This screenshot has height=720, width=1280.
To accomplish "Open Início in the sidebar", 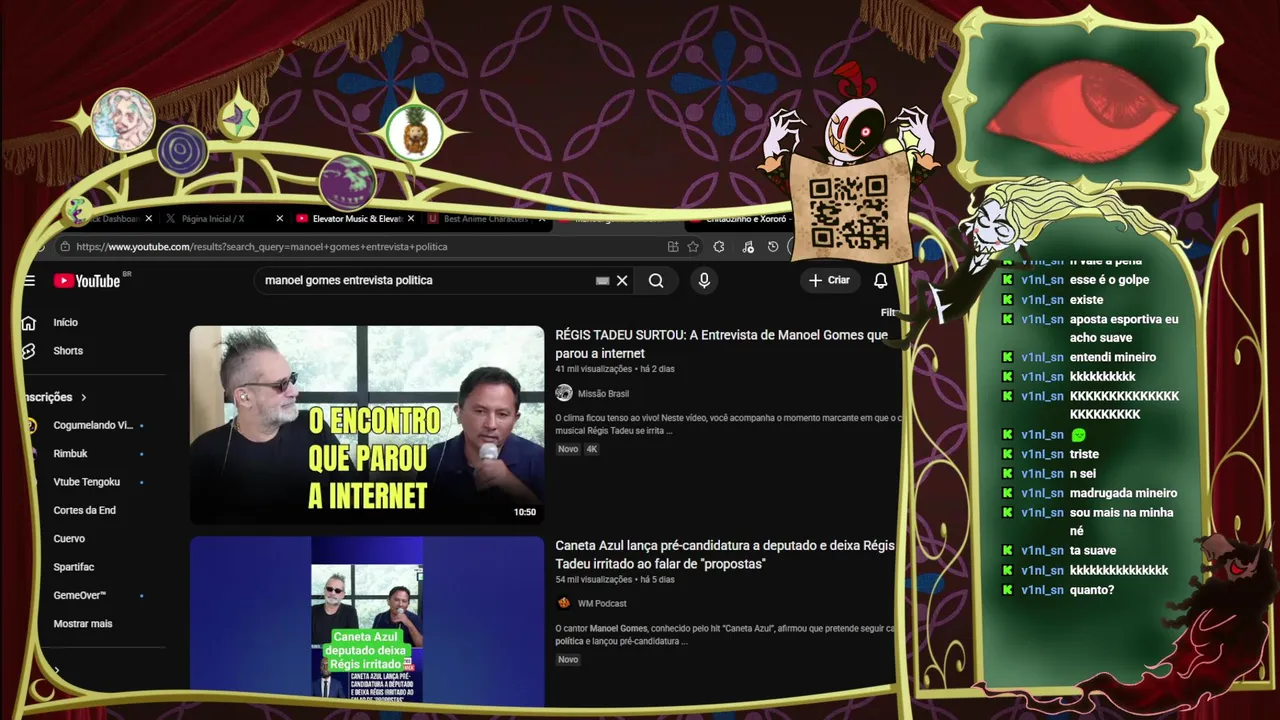I will click(66, 322).
